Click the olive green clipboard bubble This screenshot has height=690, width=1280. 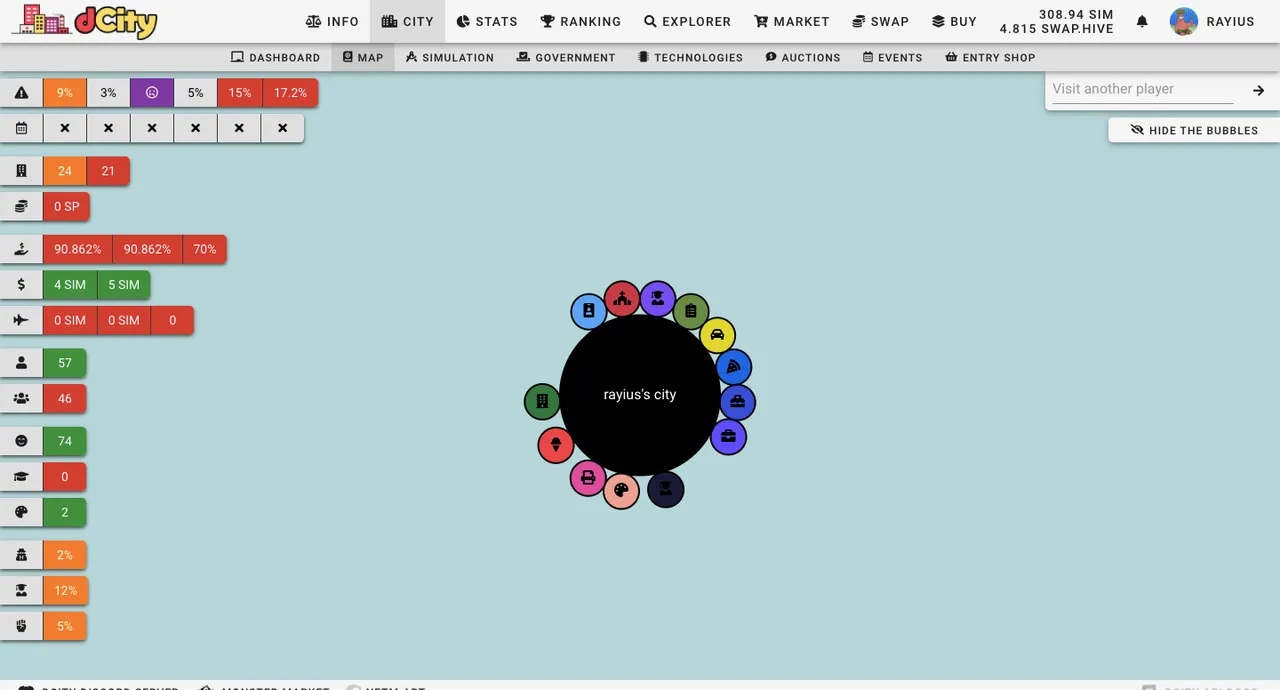click(691, 311)
